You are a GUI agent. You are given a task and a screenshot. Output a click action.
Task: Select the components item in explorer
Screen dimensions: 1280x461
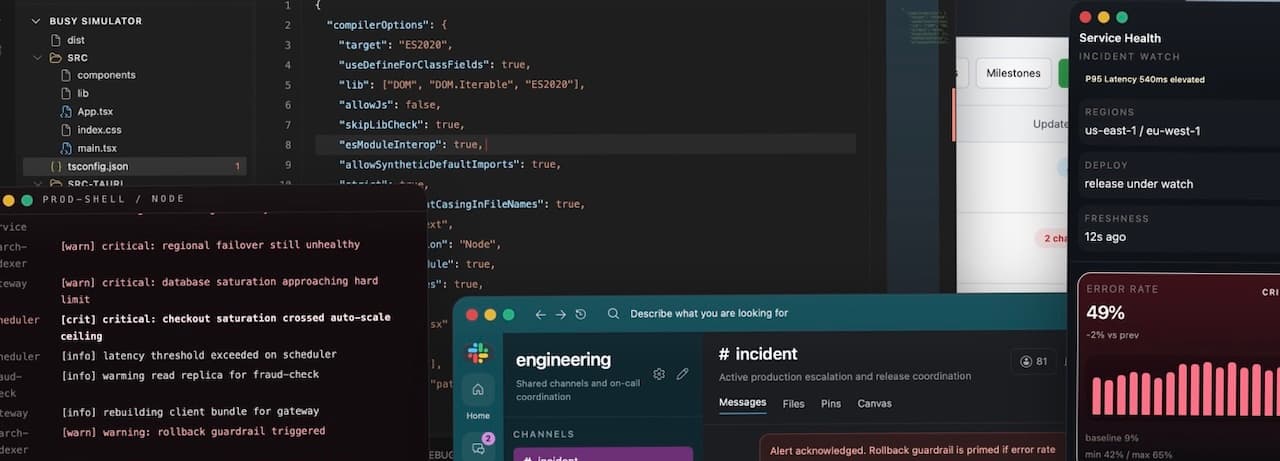(x=106, y=75)
